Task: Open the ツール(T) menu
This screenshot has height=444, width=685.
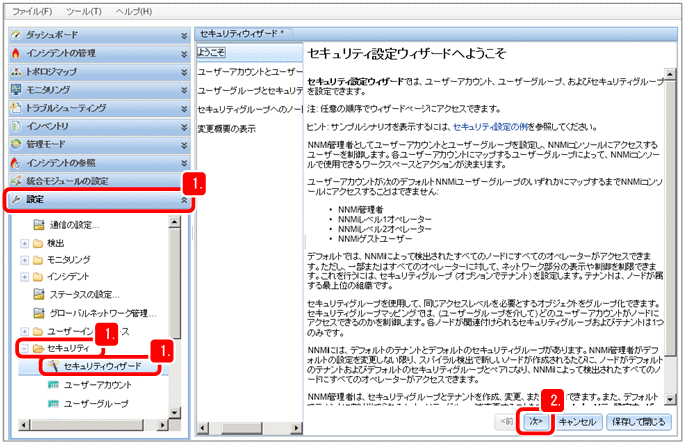Action: point(84,11)
